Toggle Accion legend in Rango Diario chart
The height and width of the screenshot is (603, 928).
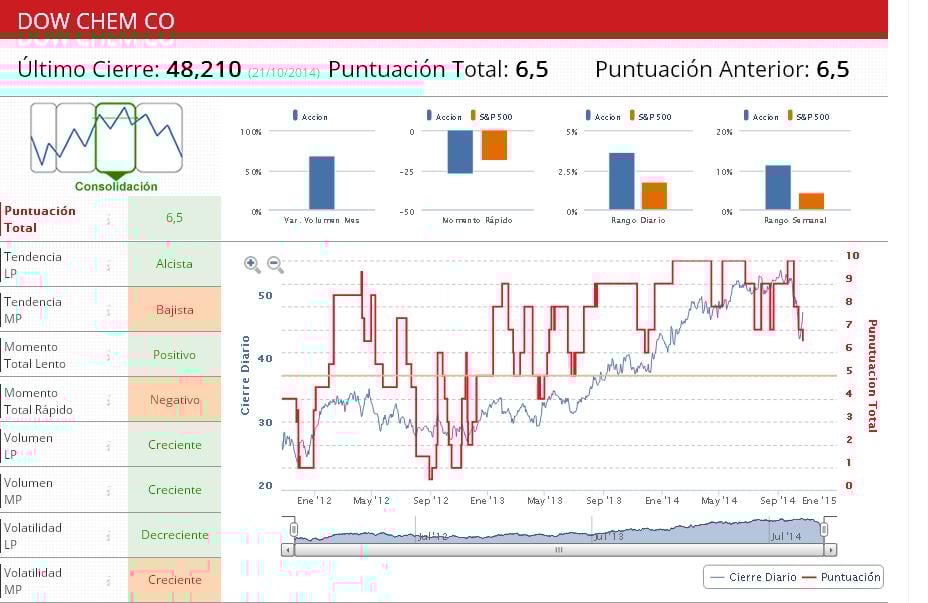pyautogui.click(x=603, y=117)
